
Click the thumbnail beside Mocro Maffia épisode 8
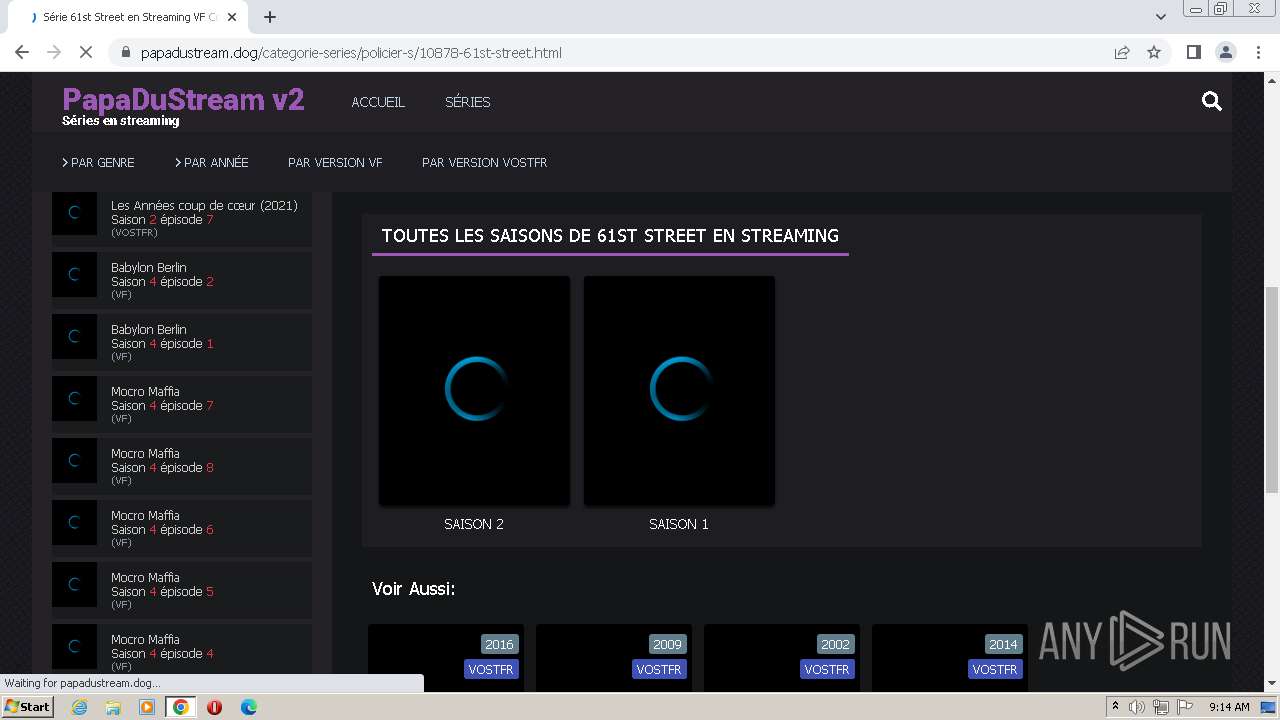pyautogui.click(x=74, y=461)
